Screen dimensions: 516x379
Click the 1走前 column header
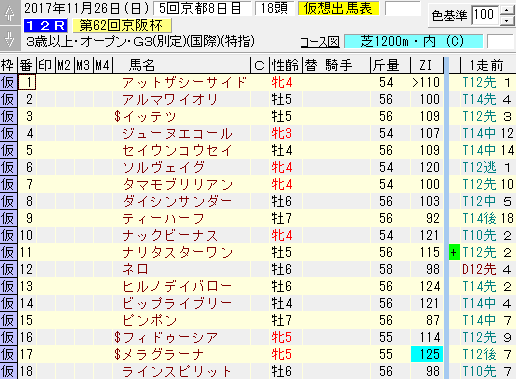tap(487, 65)
